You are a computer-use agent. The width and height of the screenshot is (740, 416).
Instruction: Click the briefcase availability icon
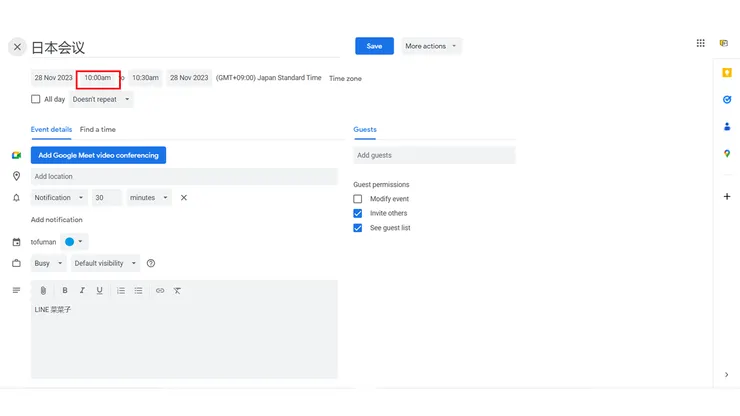click(x=17, y=263)
